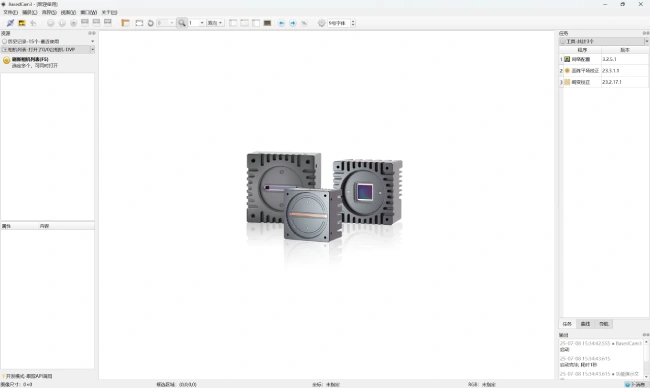
Task: Switch to the third bottom tab in task panel
Action: (x=604, y=324)
